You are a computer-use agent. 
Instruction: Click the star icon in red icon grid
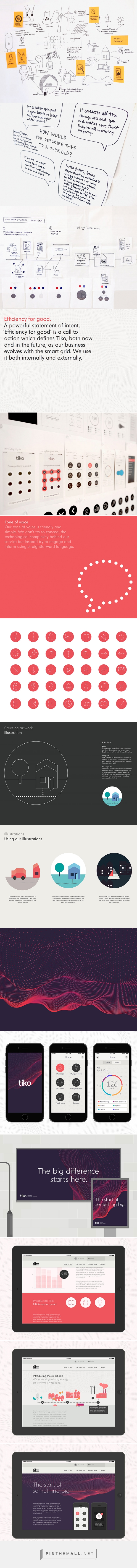coord(103,636)
